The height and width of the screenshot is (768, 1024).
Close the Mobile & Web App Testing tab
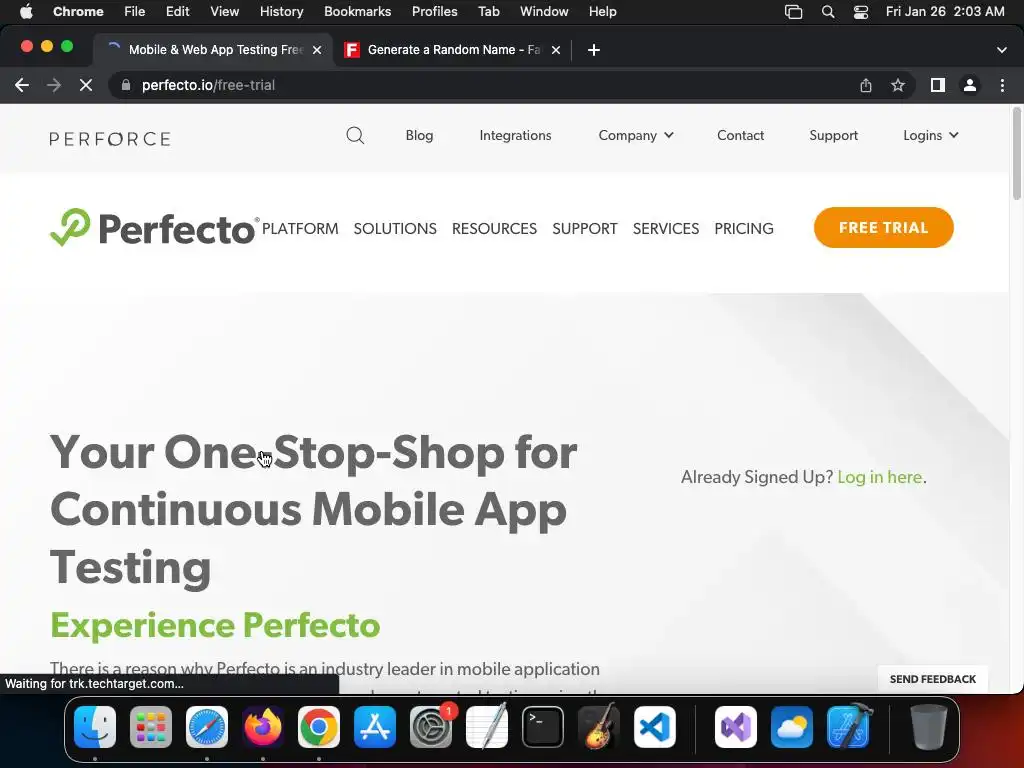[317, 50]
